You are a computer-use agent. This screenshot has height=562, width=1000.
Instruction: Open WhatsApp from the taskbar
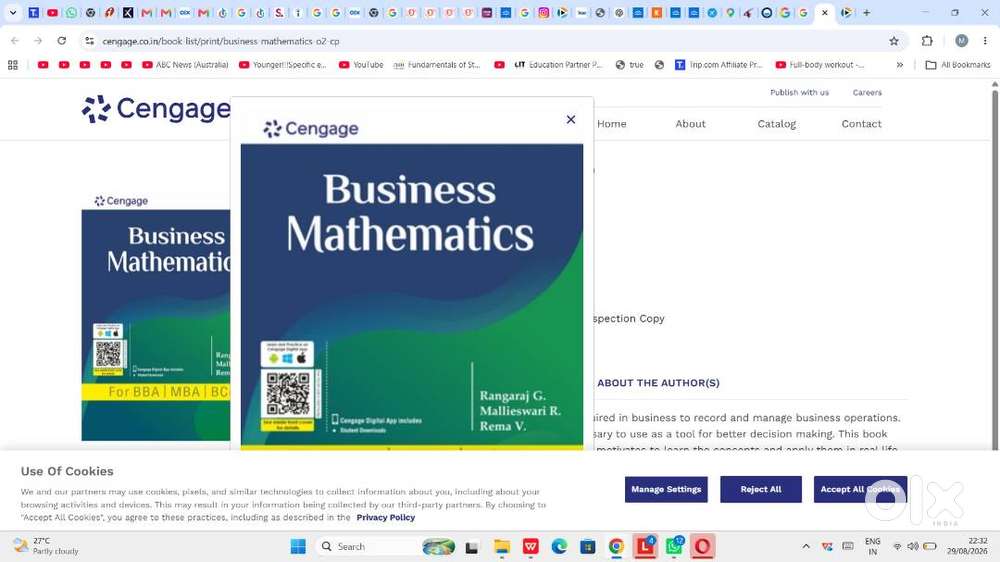tap(674, 547)
